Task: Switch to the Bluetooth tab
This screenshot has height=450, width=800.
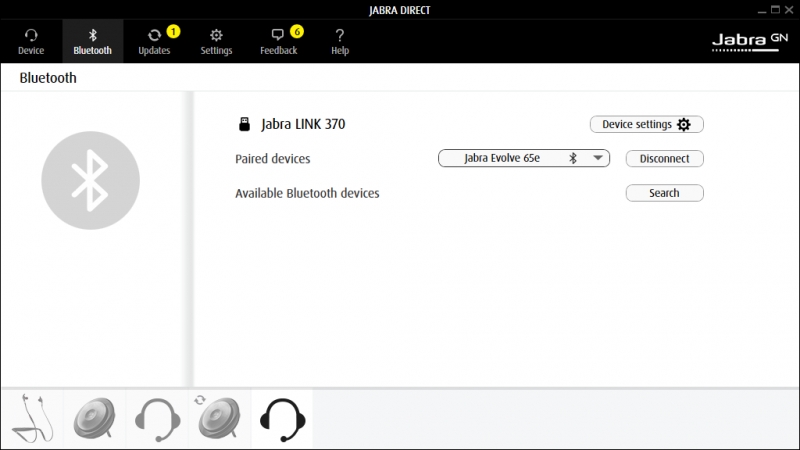Action: (x=92, y=41)
